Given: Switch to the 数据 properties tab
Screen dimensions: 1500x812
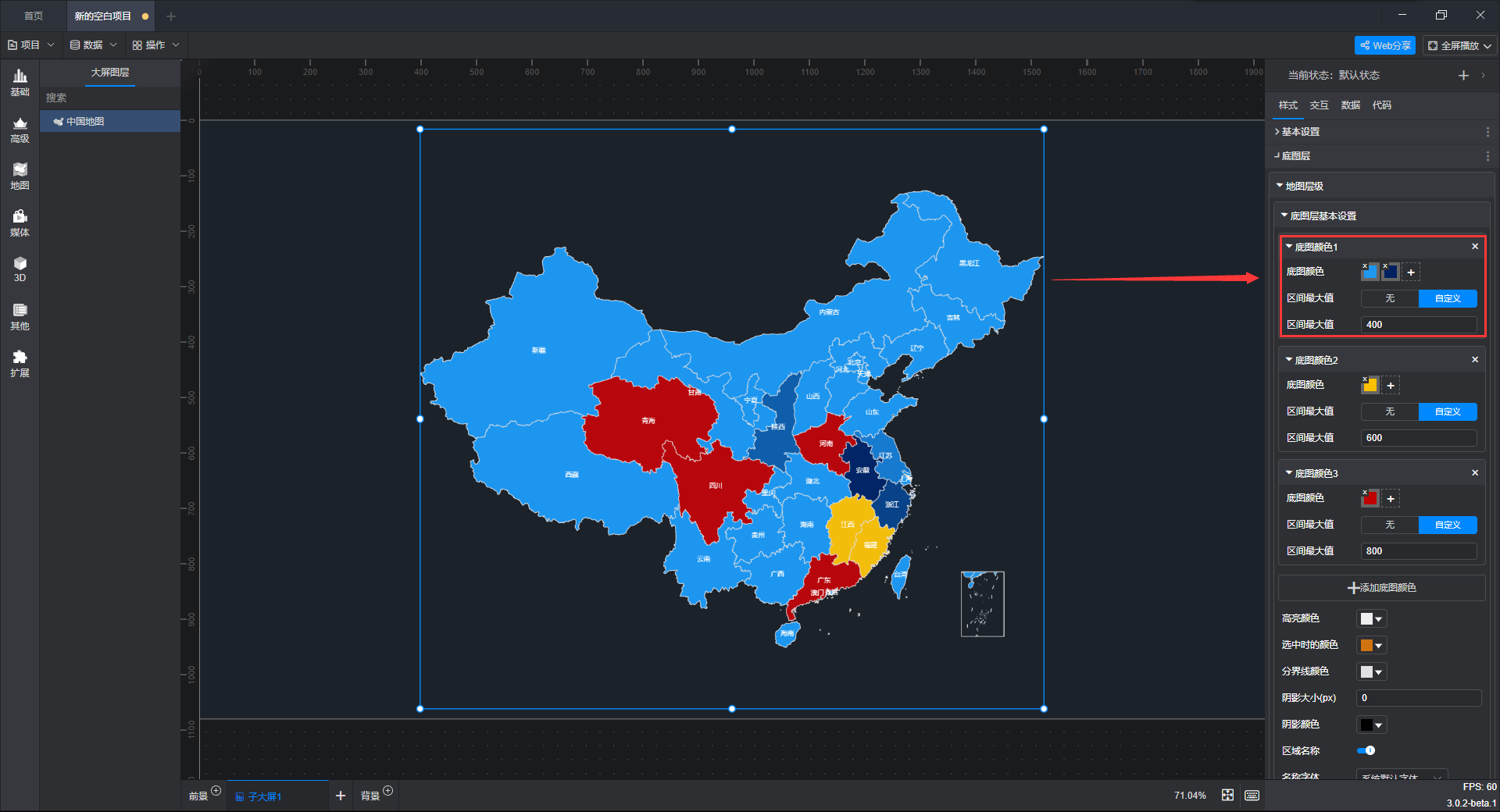Looking at the screenshot, I should click(1350, 105).
